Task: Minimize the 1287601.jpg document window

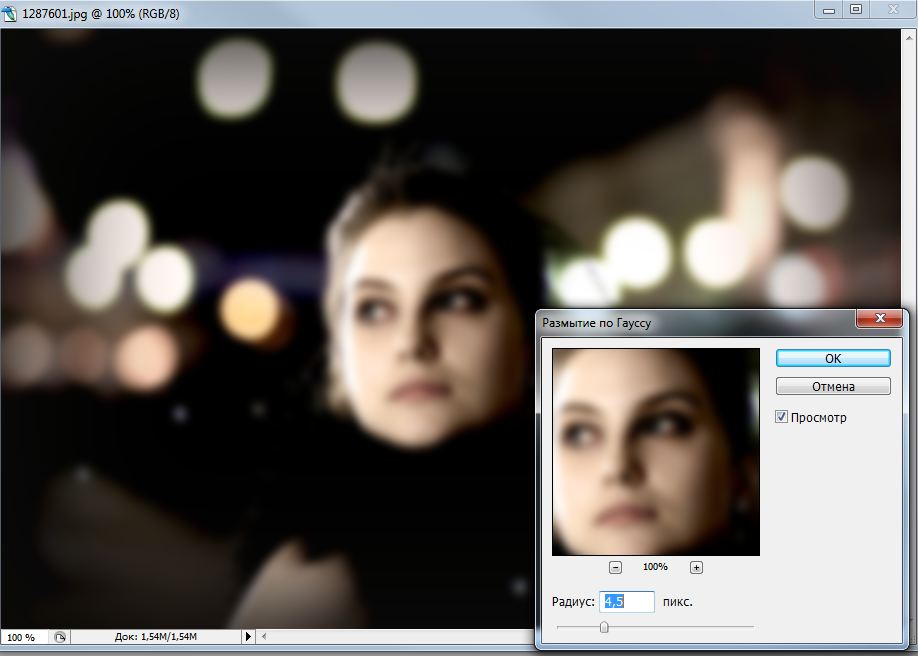Action: point(829,10)
